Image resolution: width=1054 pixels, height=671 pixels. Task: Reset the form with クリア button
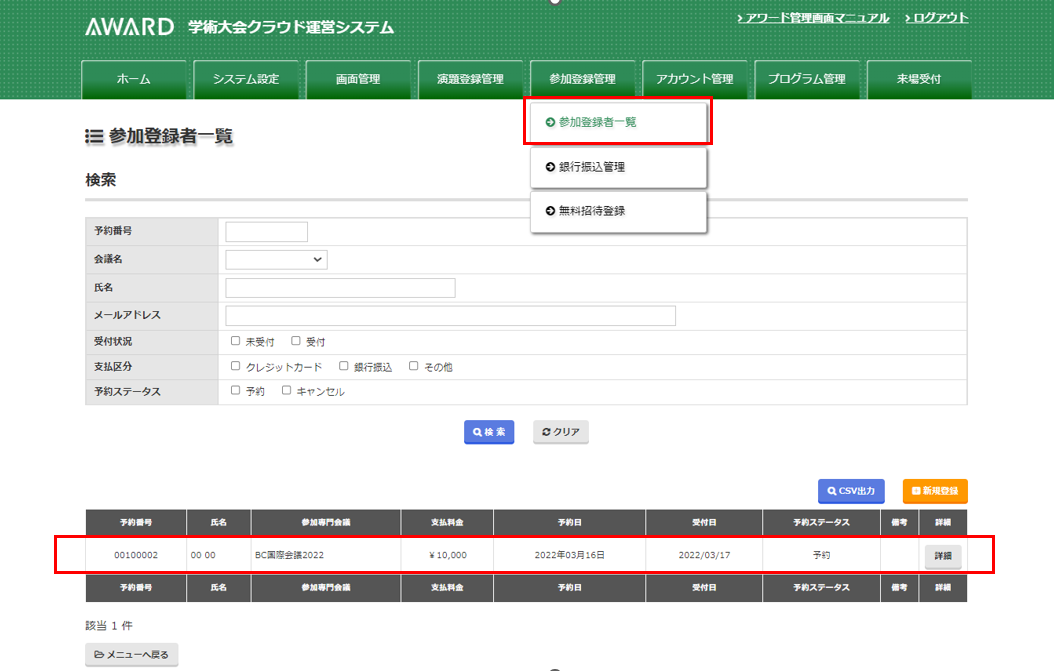click(560, 432)
